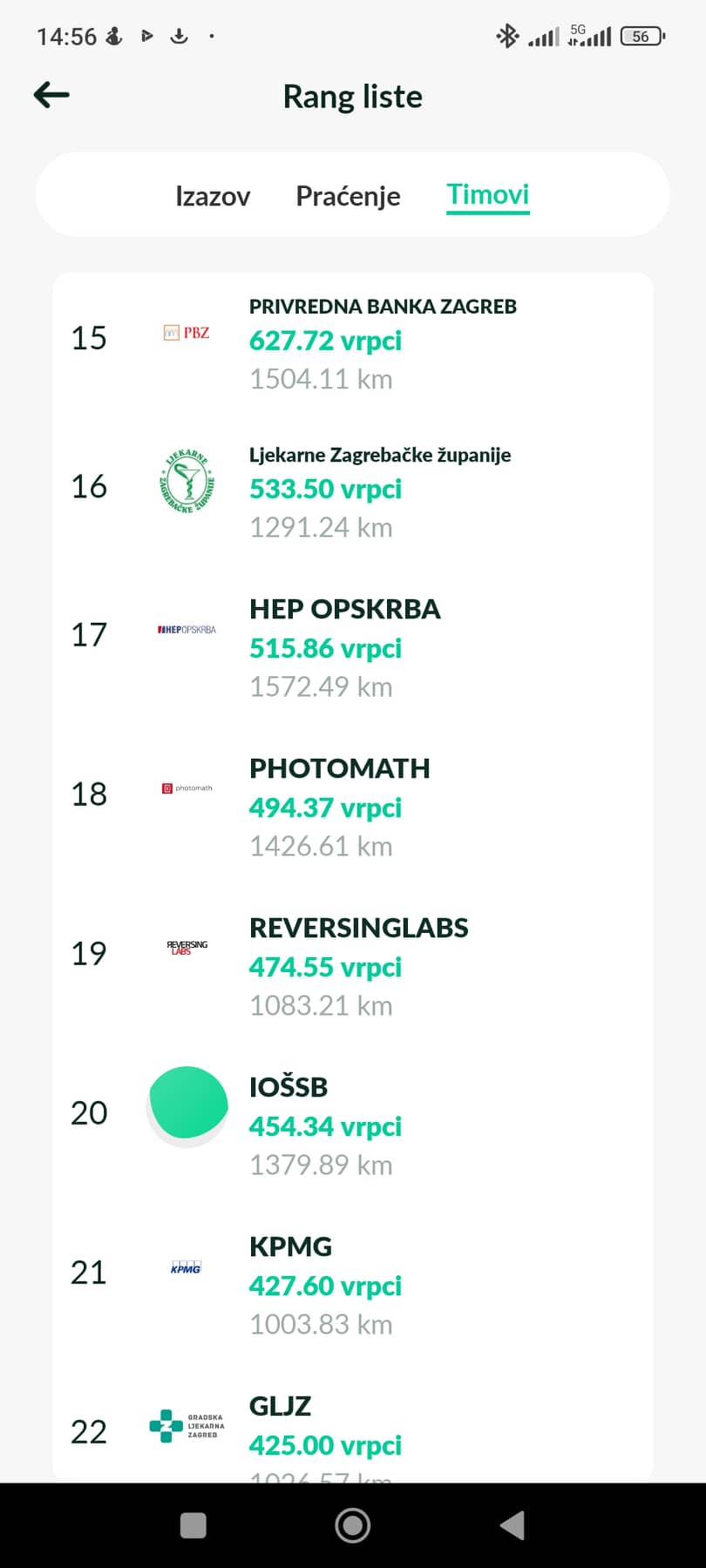The height and width of the screenshot is (1568, 706).
Task: Tap the ReversingLabs logo
Action: 187,948
